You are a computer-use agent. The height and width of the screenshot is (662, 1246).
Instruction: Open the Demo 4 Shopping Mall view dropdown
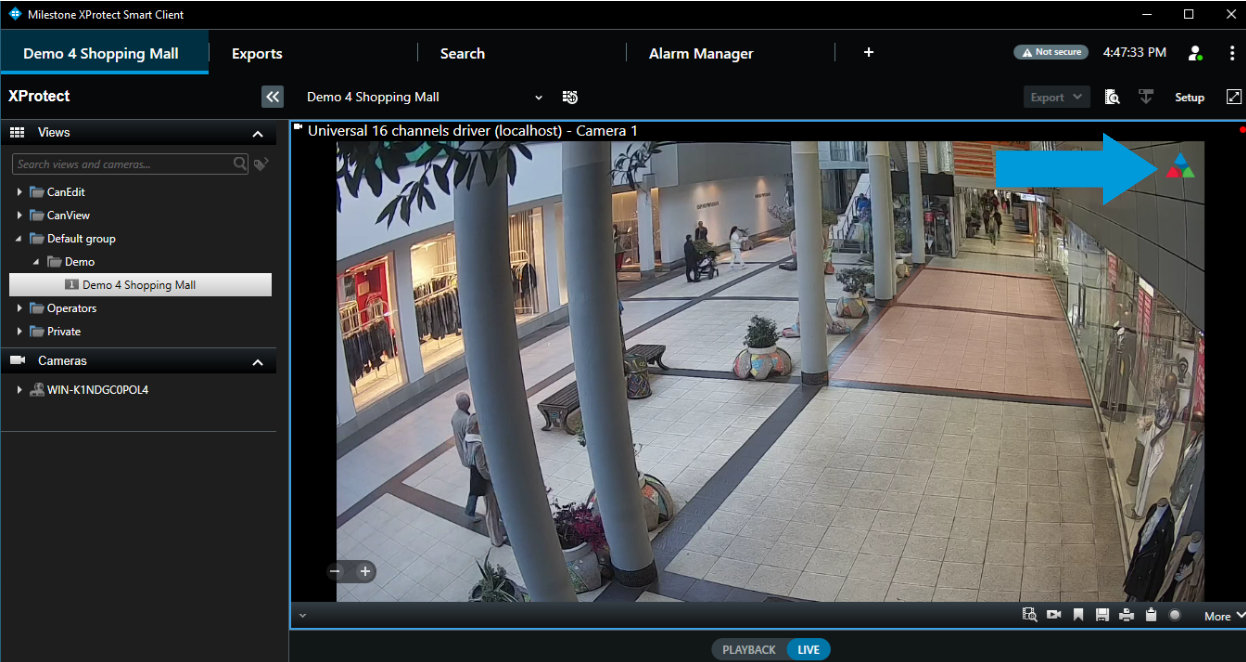[538, 98]
